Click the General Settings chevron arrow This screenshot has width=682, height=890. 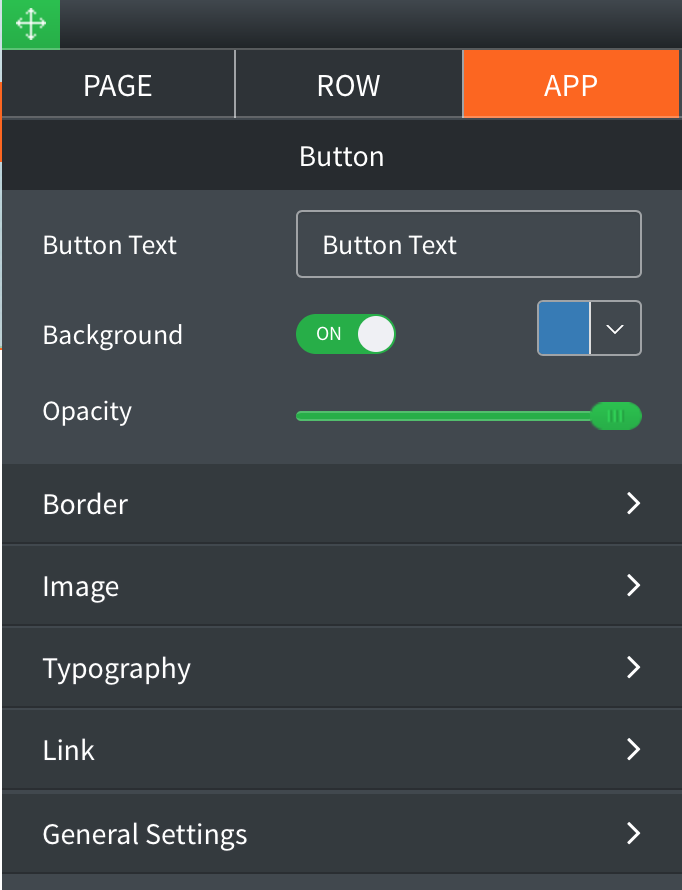point(632,833)
